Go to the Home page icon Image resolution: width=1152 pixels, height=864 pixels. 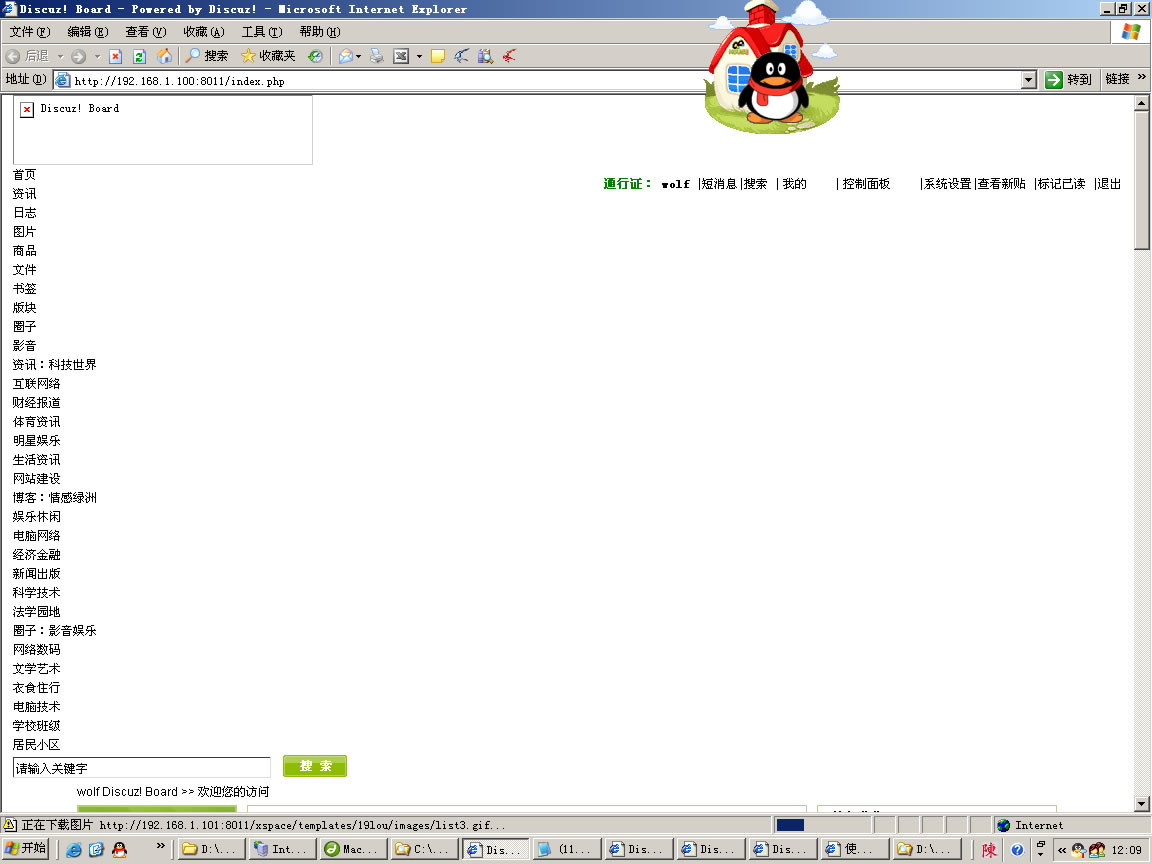click(165, 56)
